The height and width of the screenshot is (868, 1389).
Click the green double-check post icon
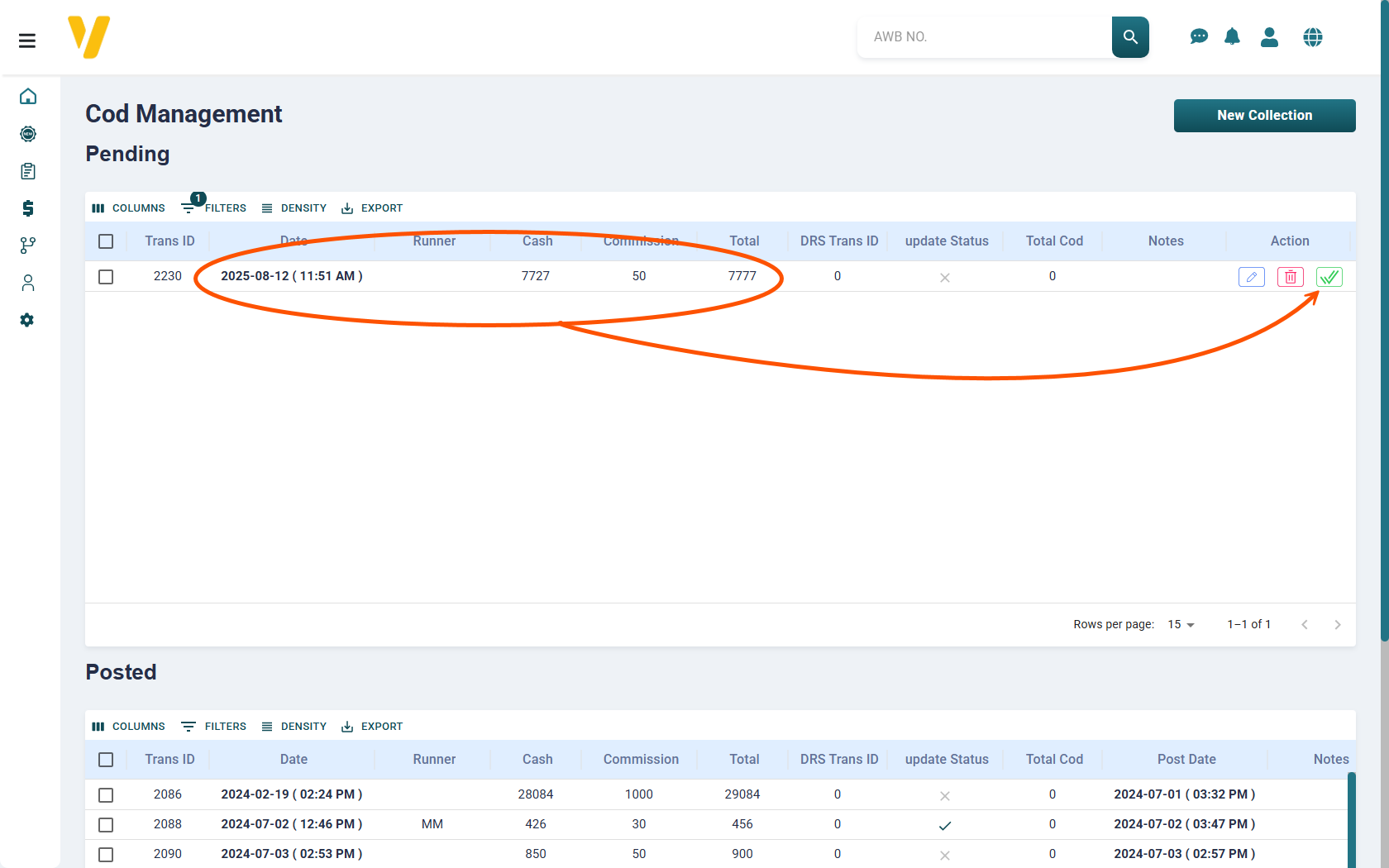coord(1329,277)
